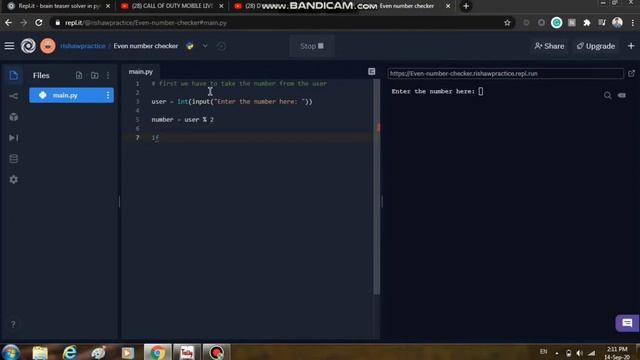The height and width of the screenshot is (360, 640).
Task: Open Bandicam recorder on taskbar
Action: 216,352
